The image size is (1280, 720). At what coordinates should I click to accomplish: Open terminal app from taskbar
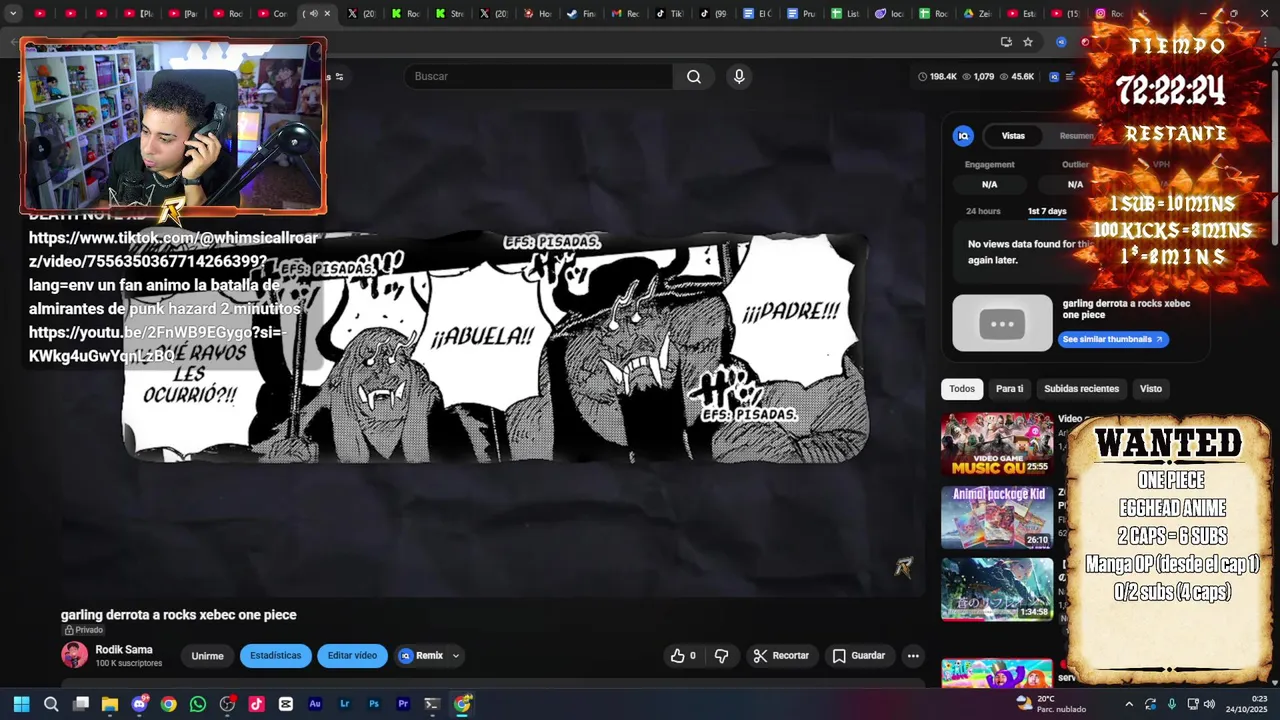432,704
